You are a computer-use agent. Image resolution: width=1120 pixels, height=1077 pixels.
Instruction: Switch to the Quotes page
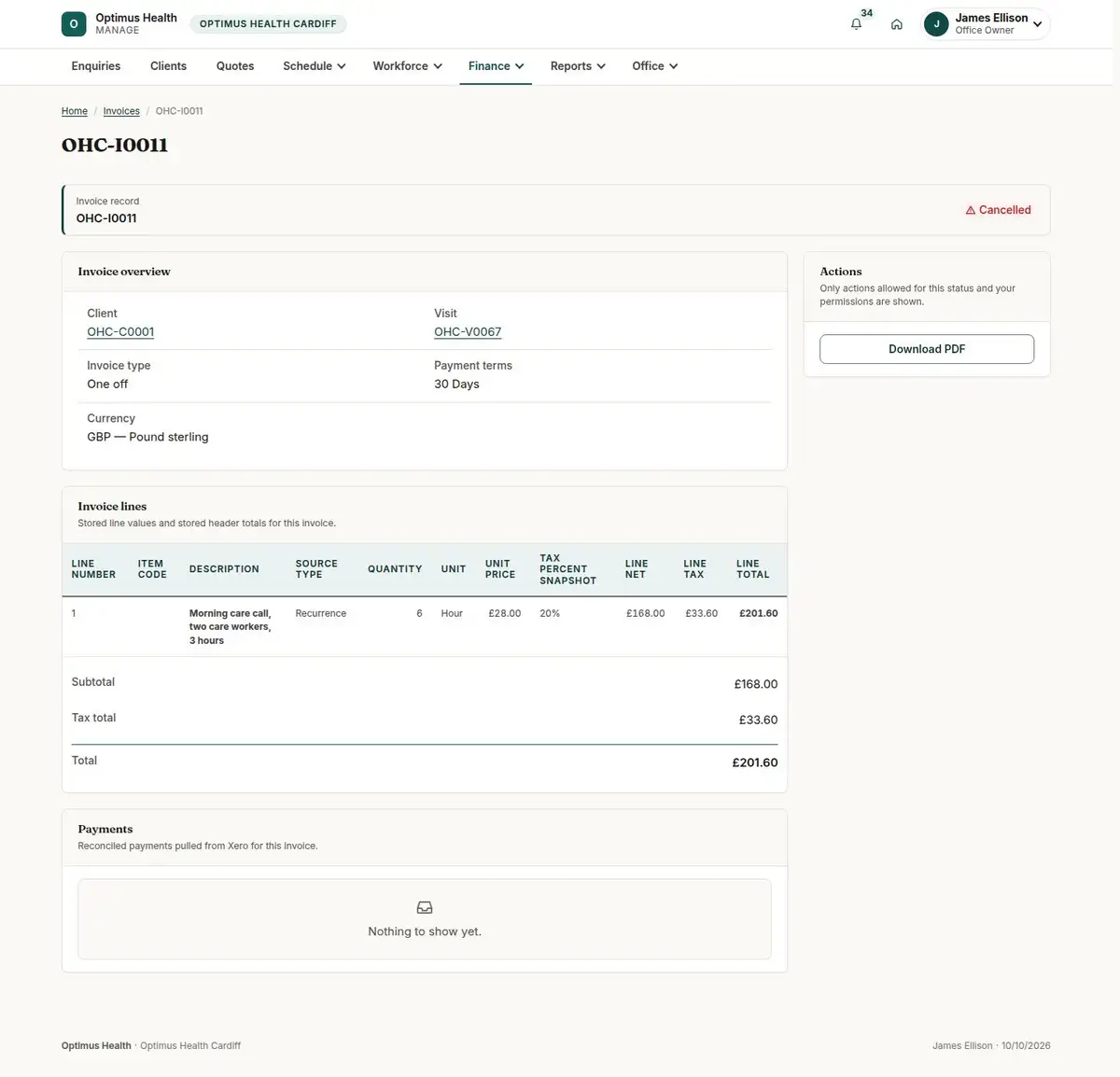coord(235,66)
